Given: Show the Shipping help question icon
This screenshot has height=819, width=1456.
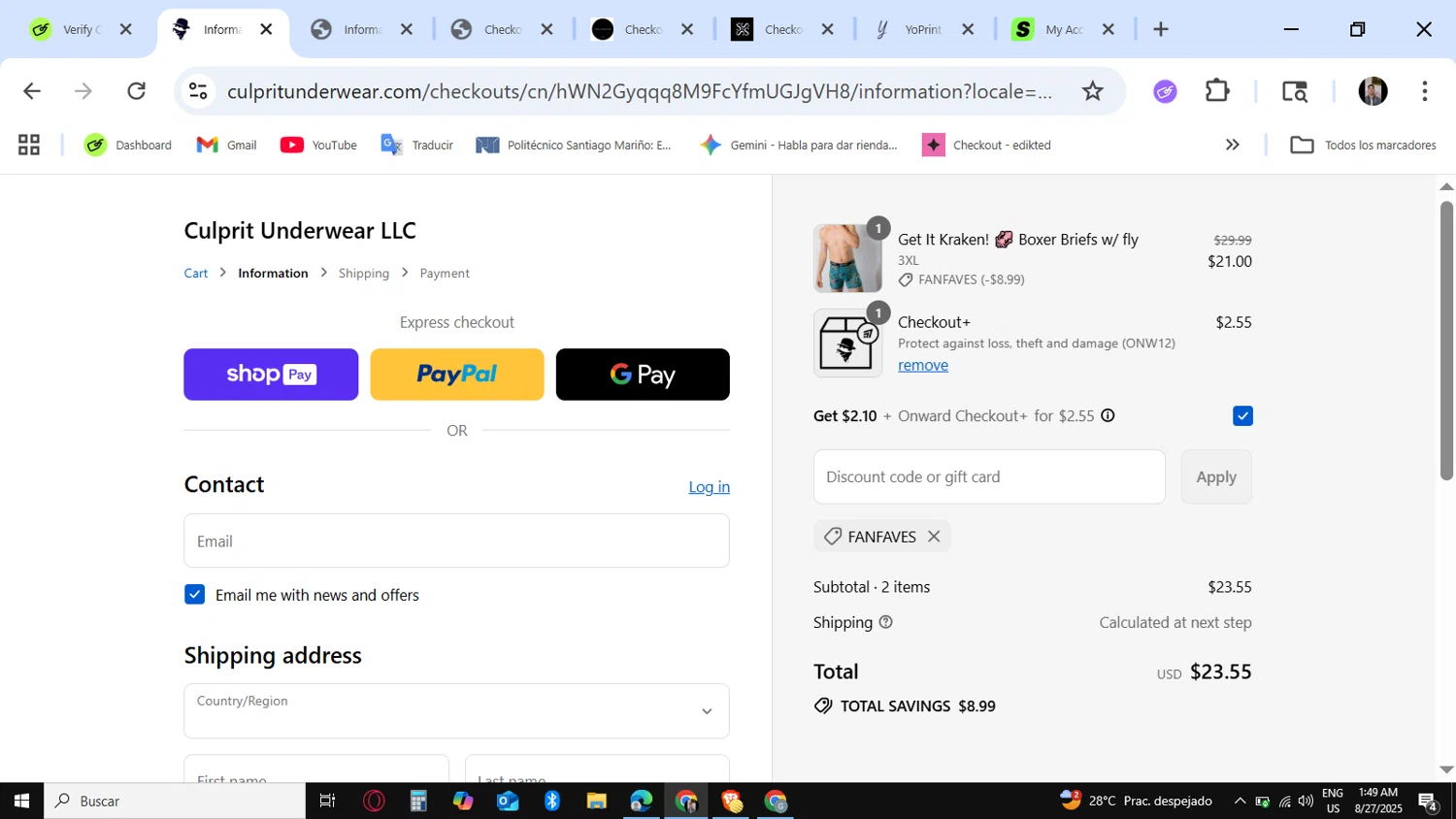Looking at the screenshot, I should [885, 622].
